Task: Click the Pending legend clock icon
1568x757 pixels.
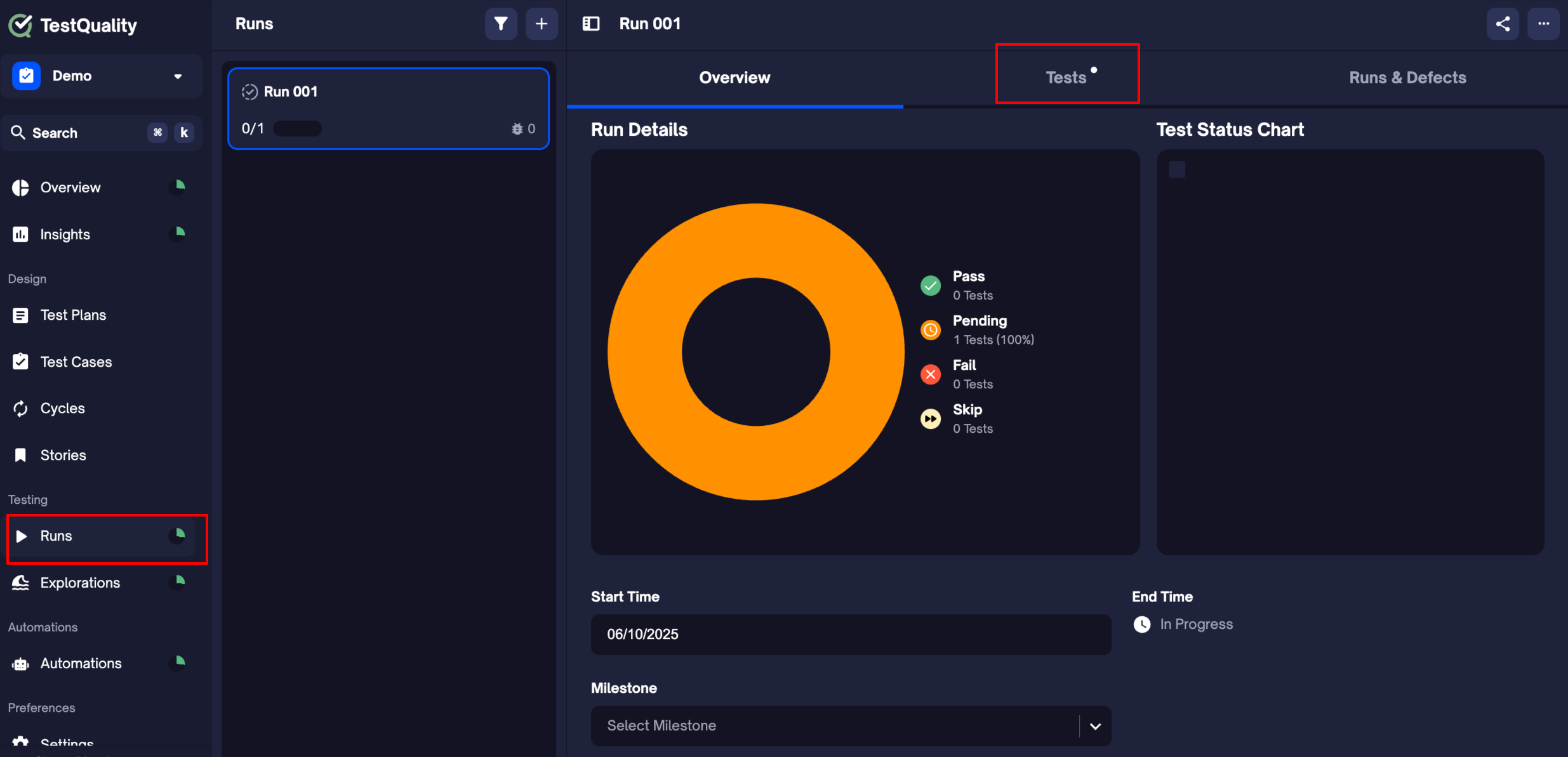Action: coord(931,330)
